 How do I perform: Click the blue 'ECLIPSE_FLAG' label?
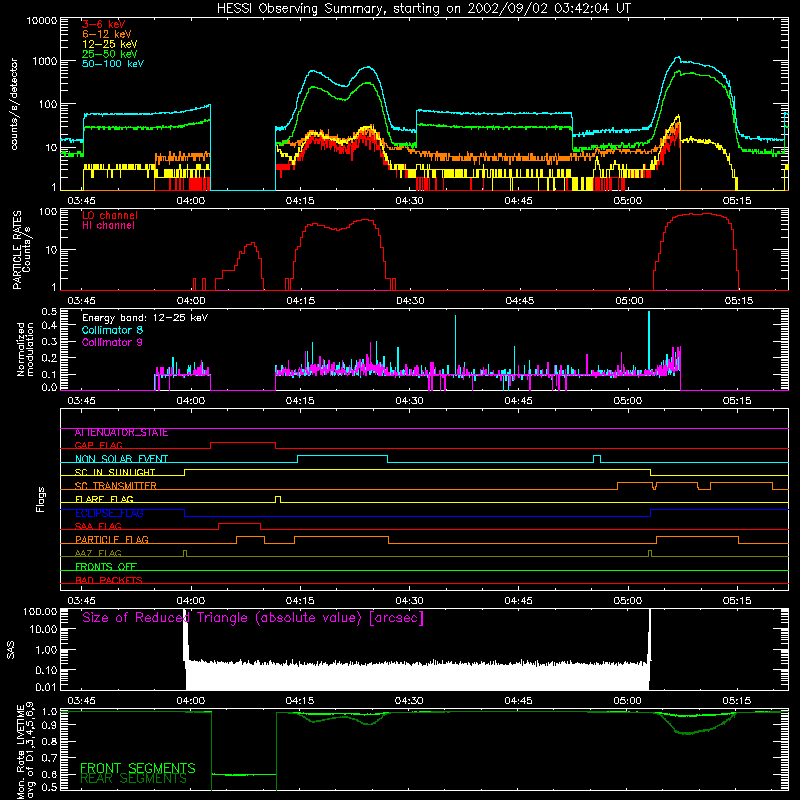coord(109,513)
